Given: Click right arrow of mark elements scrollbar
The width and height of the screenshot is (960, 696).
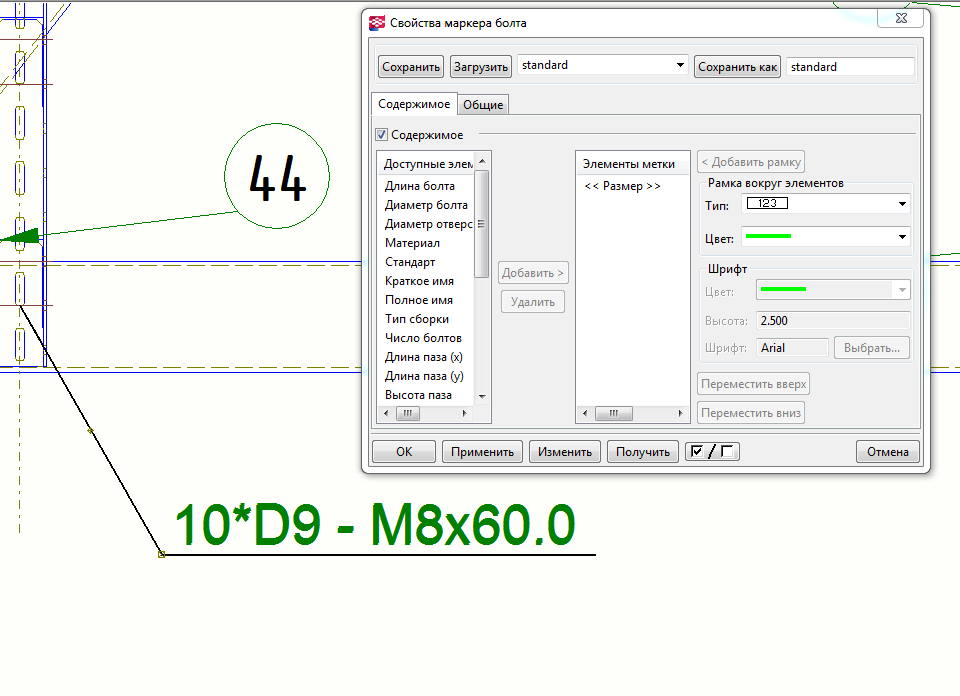Looking at the screenshot, I should tap(680, 414).
